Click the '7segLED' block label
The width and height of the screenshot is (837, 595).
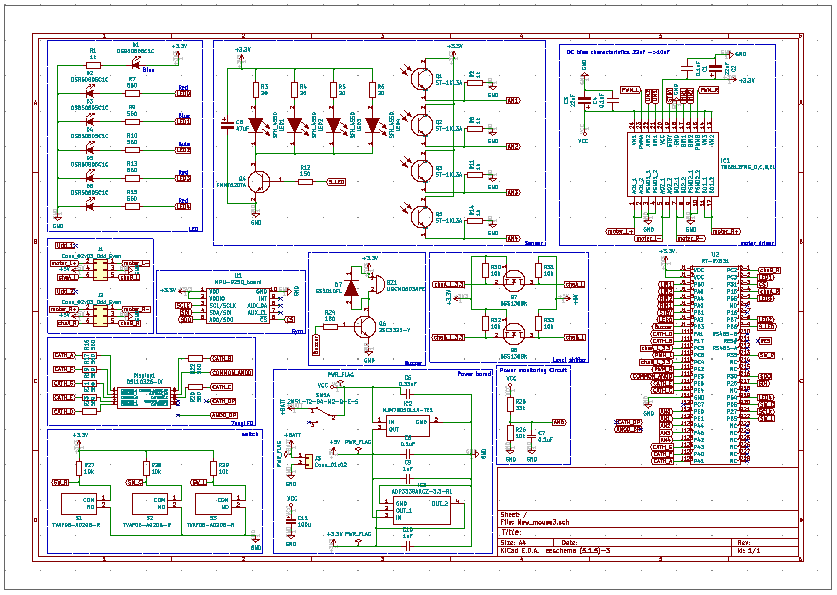tap(243, 423)
